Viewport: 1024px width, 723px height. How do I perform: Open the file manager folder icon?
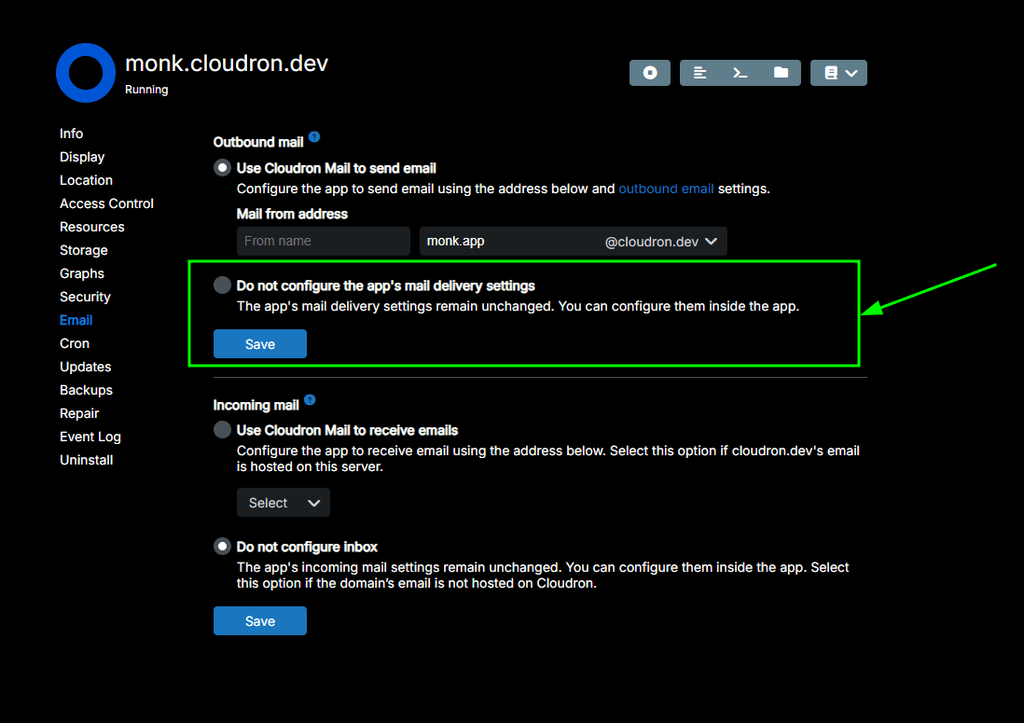[x=781, y=73]
